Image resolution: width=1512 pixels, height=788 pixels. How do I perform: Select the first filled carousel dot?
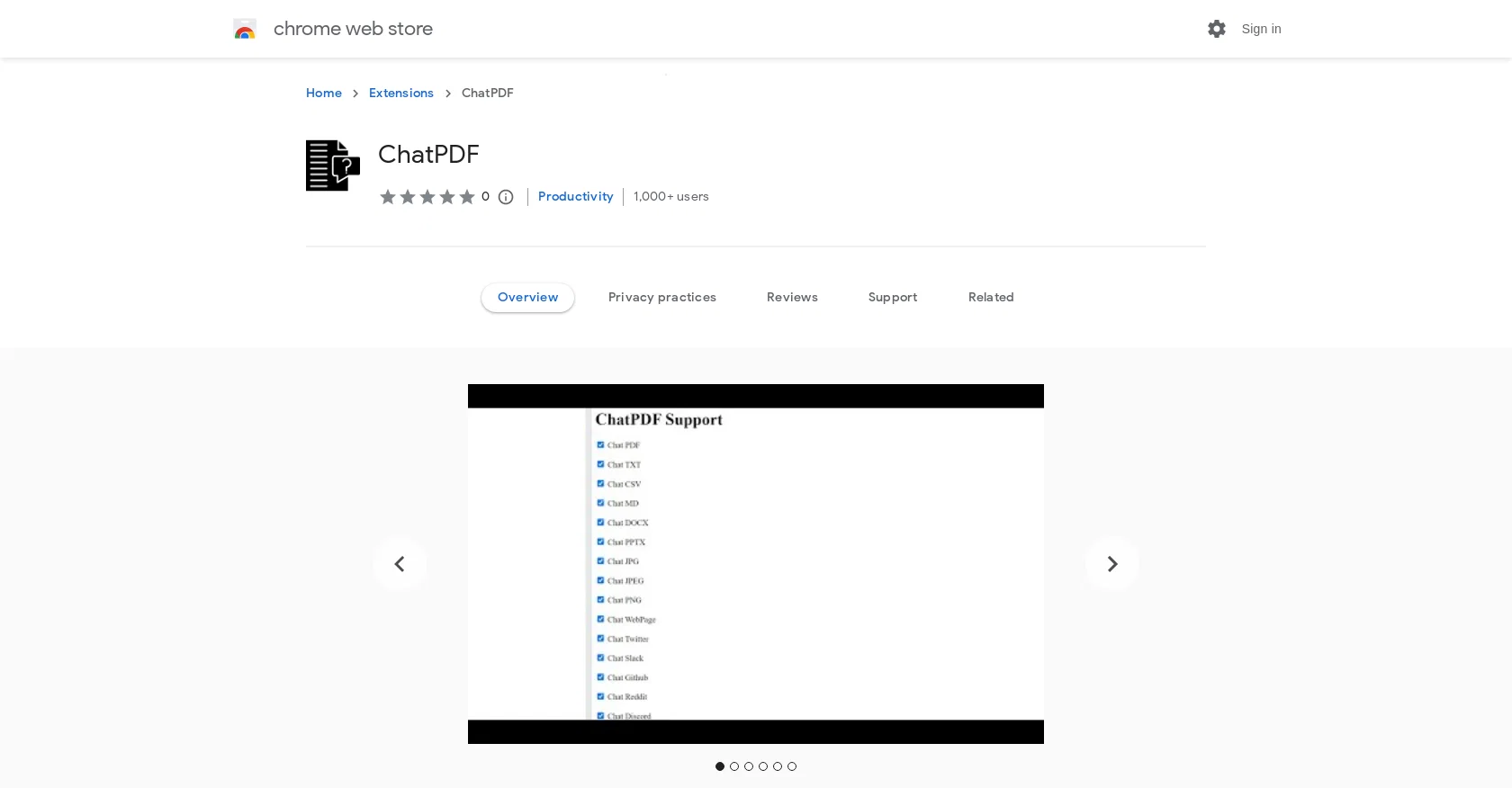pos(720,766)
